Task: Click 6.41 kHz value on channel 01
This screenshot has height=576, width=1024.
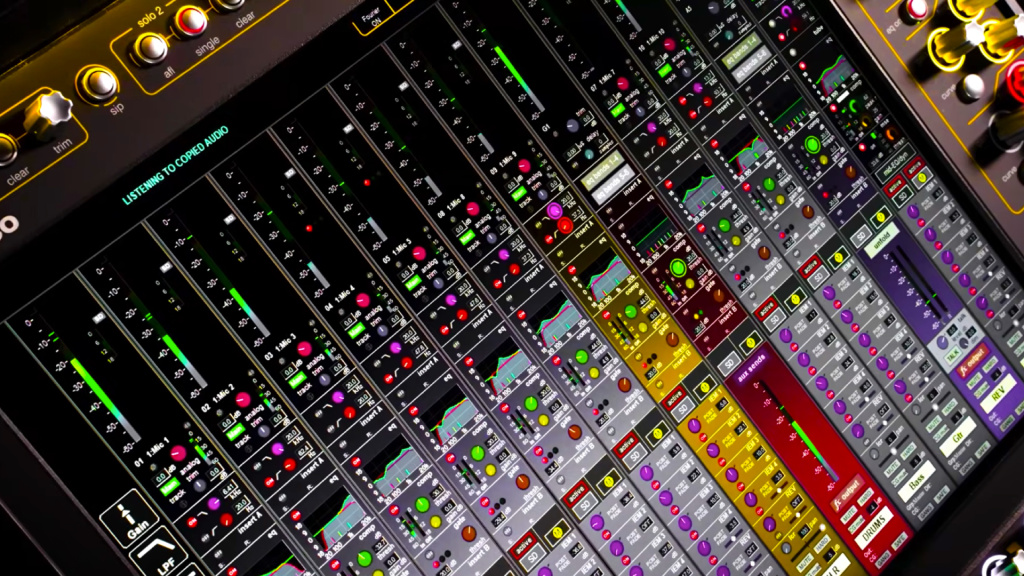Action: point(229,487)
